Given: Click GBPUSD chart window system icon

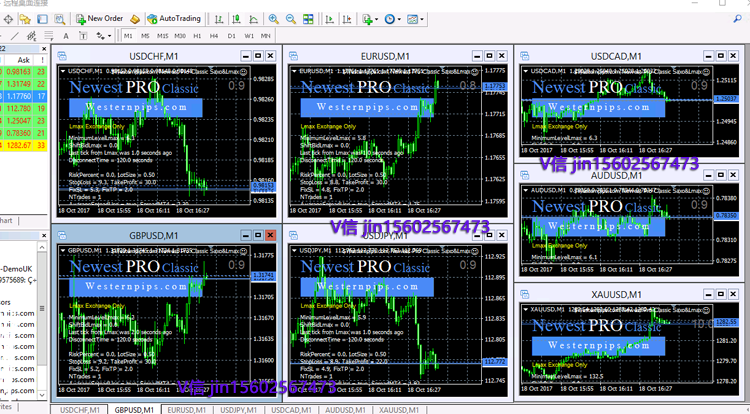Looking at the screenshot, I should [62, 235].
